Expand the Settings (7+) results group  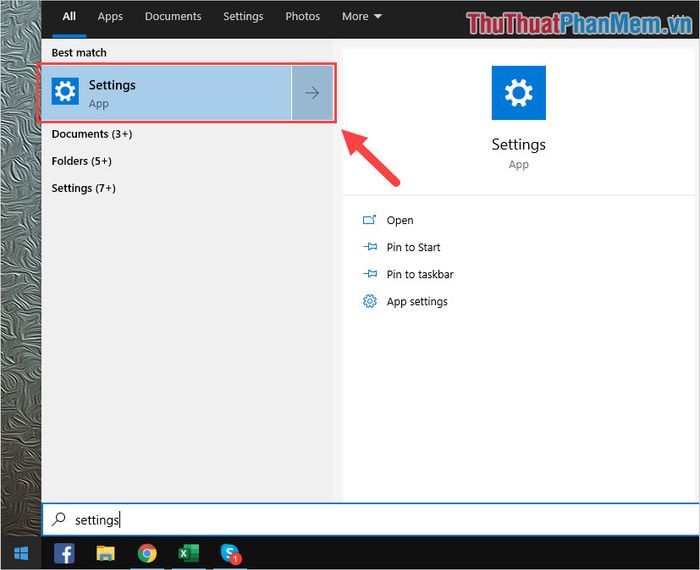tap(83, 188)
